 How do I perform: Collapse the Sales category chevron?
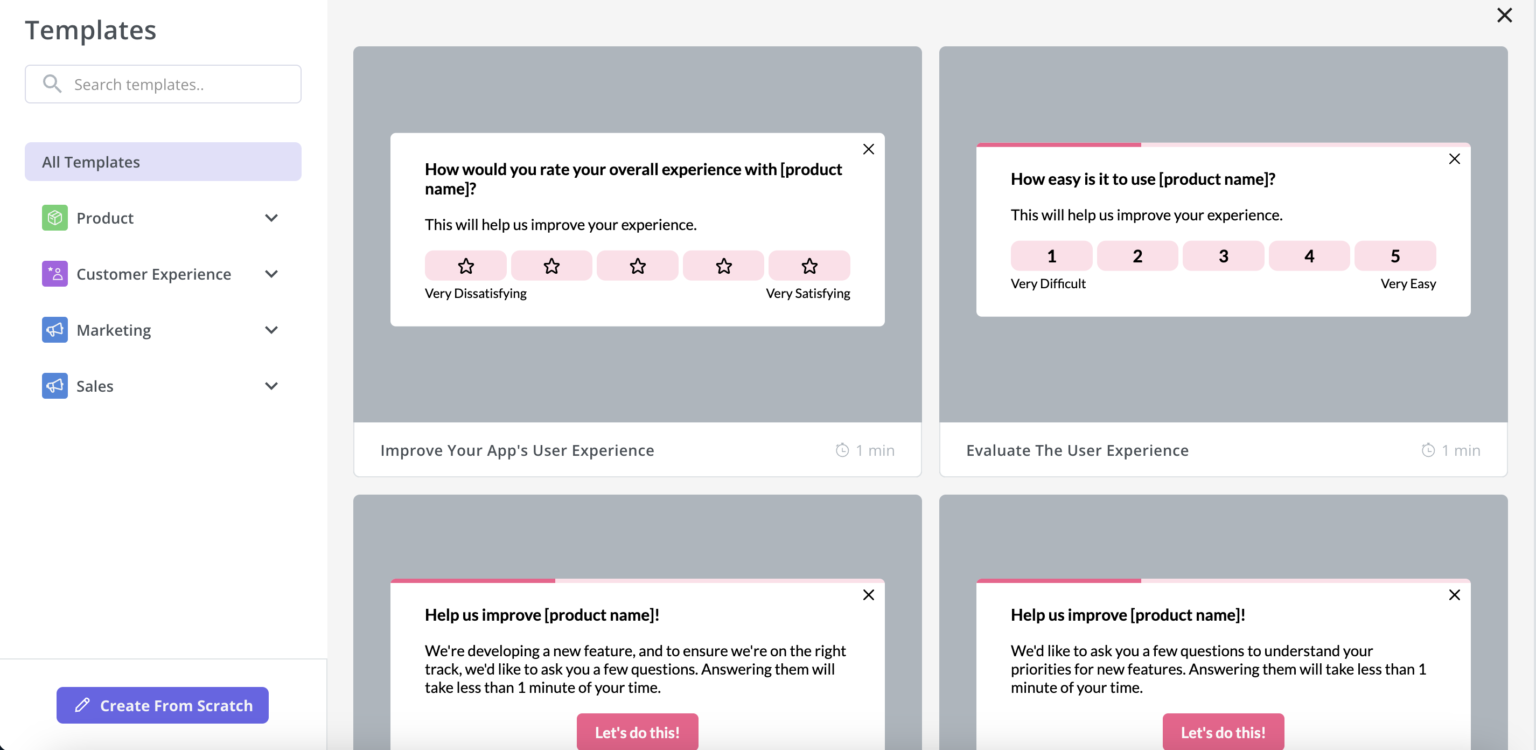click(x=271, y=385)
